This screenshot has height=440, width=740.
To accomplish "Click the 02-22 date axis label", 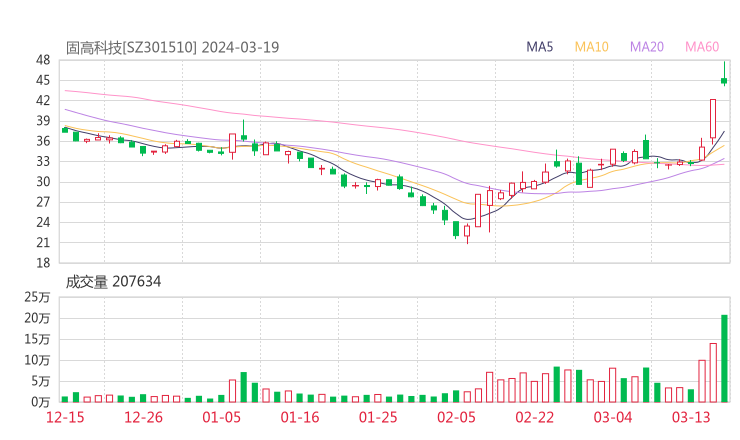I will point(534,417).
